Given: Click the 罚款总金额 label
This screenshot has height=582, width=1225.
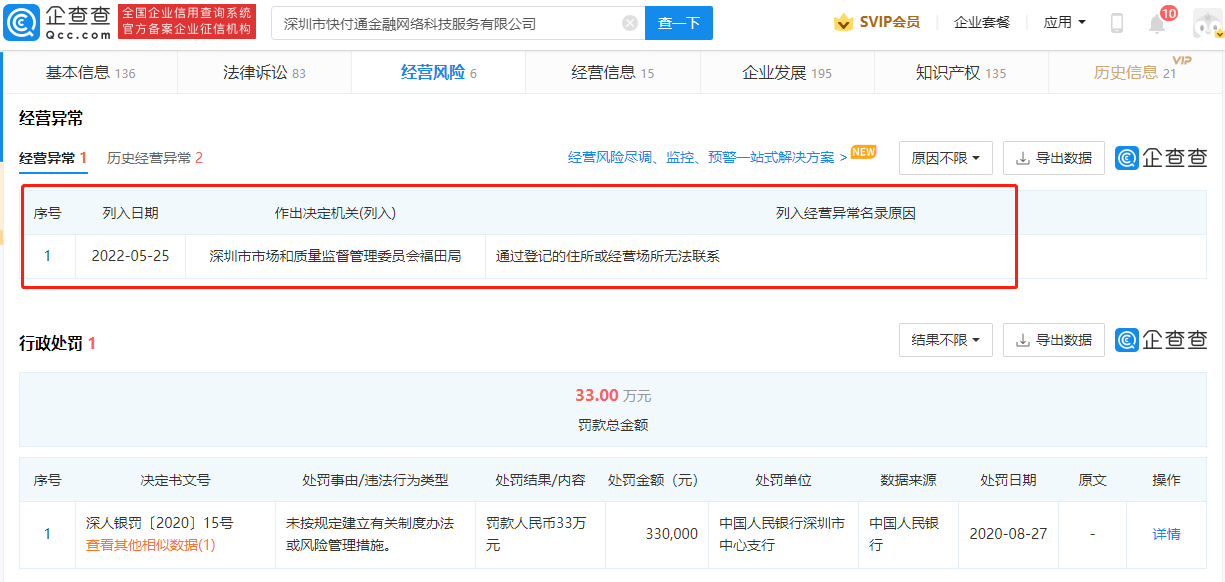Looking at the screenshot, I should [x=613, y=425].
